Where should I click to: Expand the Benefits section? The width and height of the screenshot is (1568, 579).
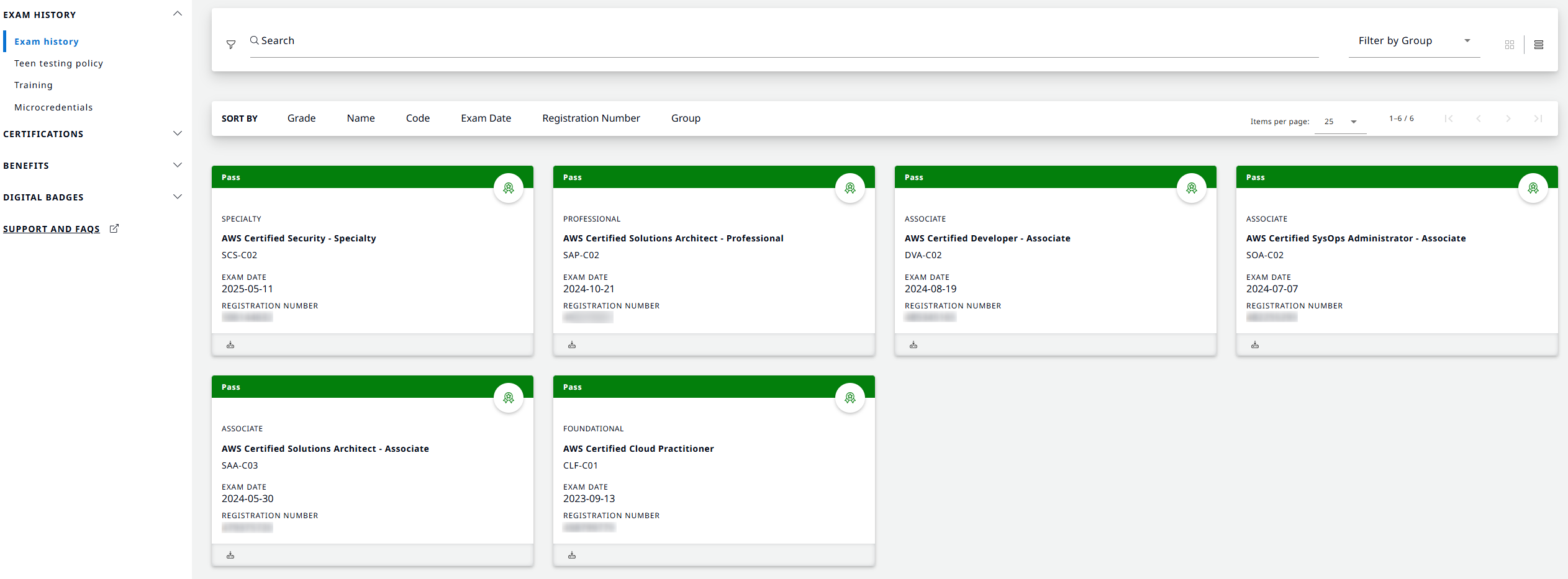(178, 165)
